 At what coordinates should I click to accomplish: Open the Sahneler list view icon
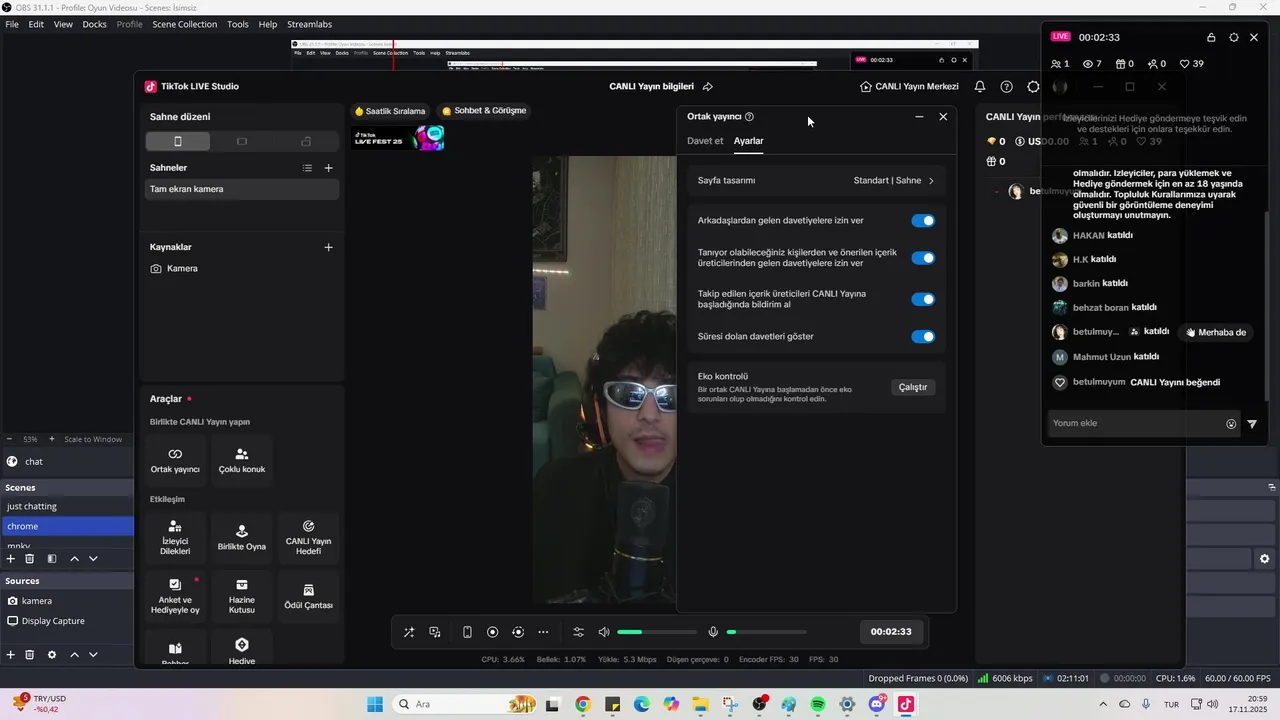[x=307, y=168]
